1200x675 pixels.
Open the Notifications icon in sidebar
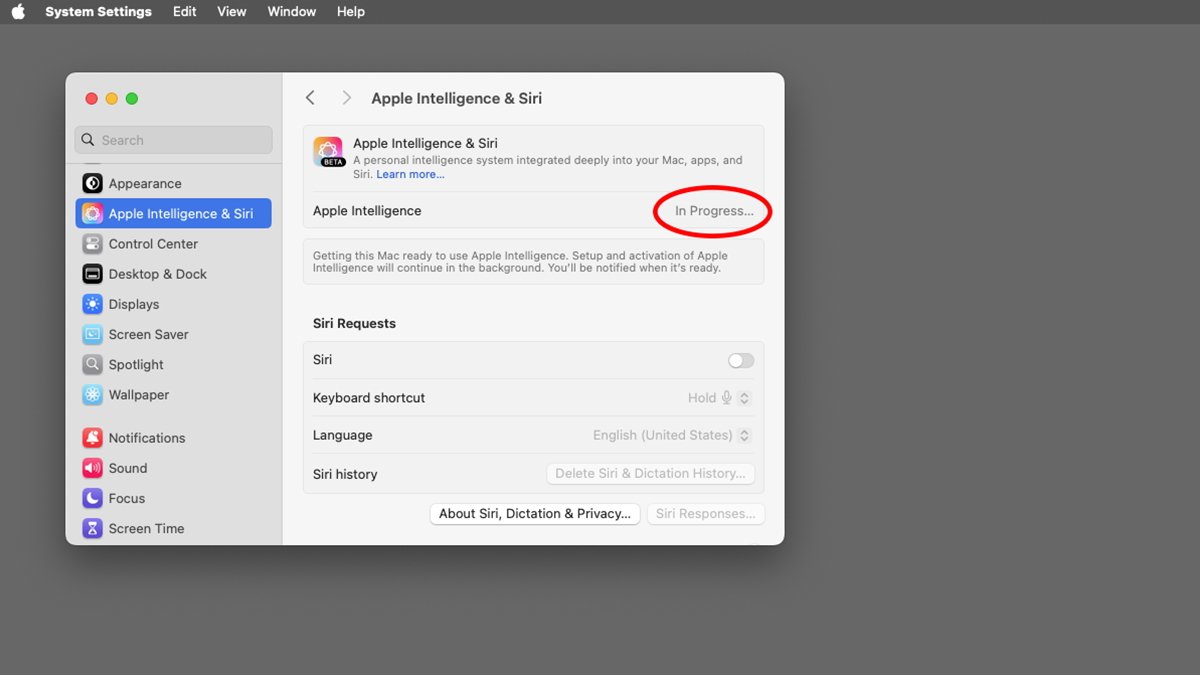tap(92, 438)
